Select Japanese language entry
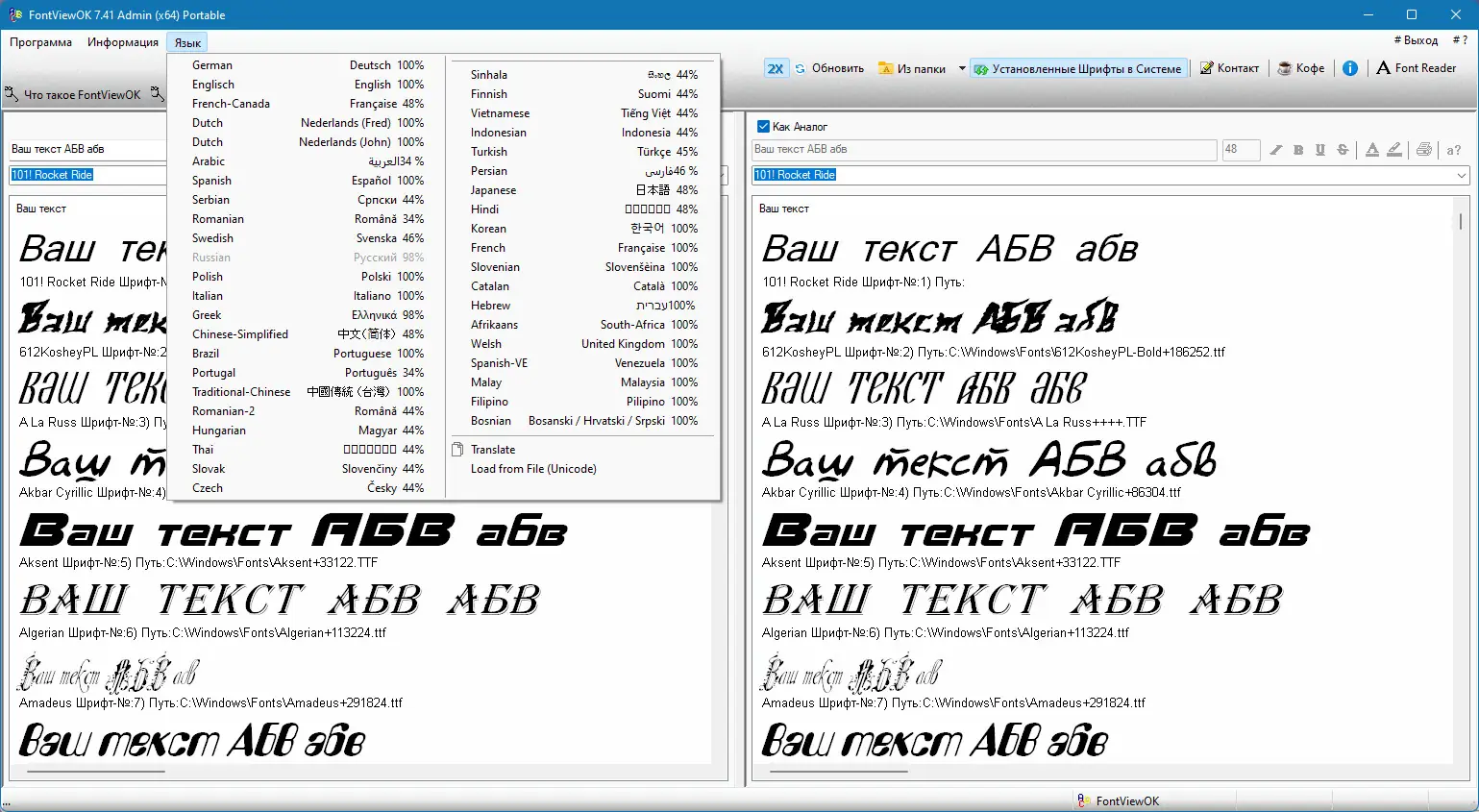The height and width of the screenshot is (812, 1479). pos(582,190)
